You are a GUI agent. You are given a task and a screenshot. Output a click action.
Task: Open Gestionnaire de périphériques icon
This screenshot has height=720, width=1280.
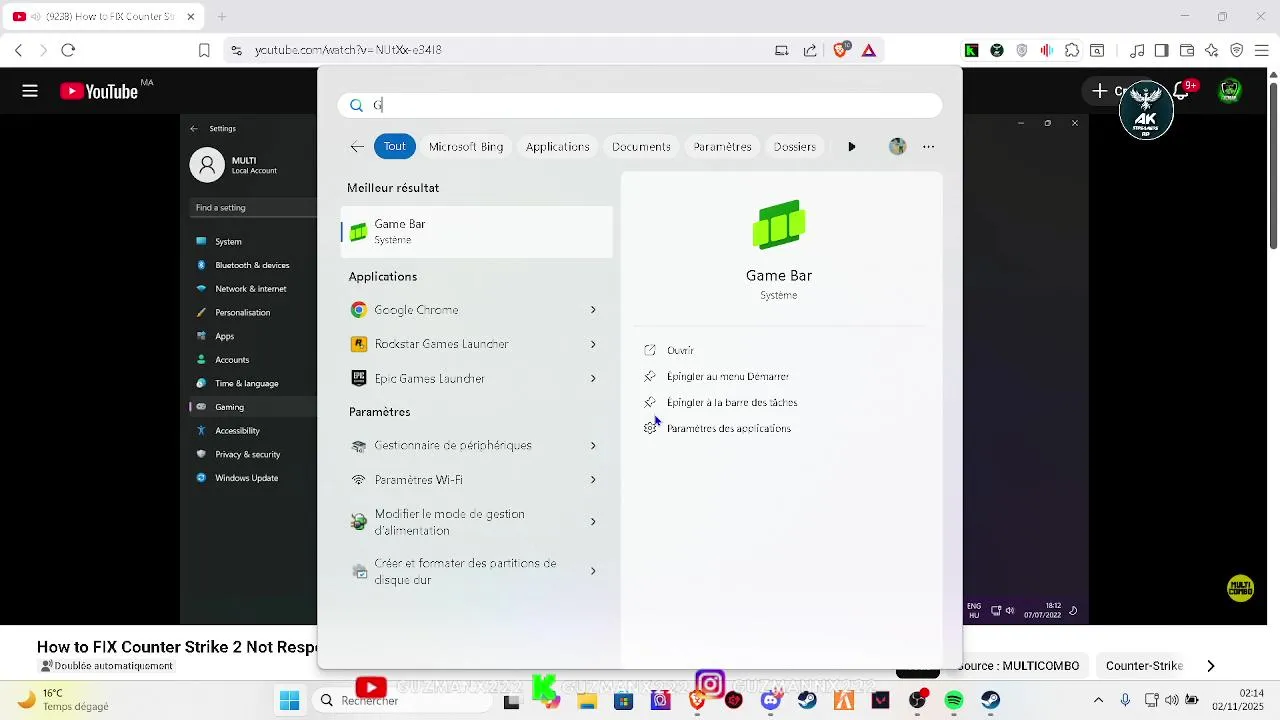(x=358, y=446)
